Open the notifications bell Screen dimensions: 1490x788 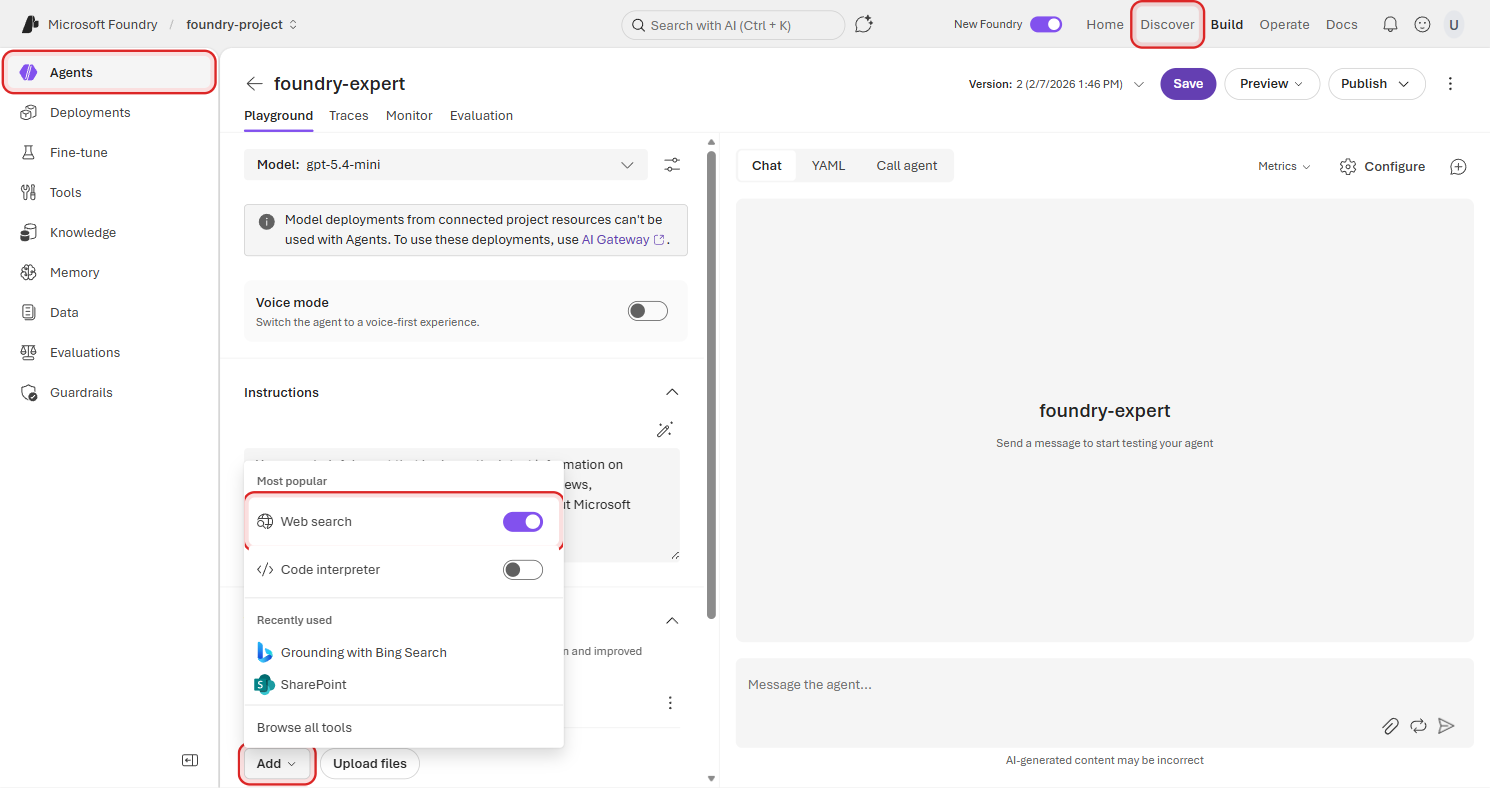coord(1390,24)
